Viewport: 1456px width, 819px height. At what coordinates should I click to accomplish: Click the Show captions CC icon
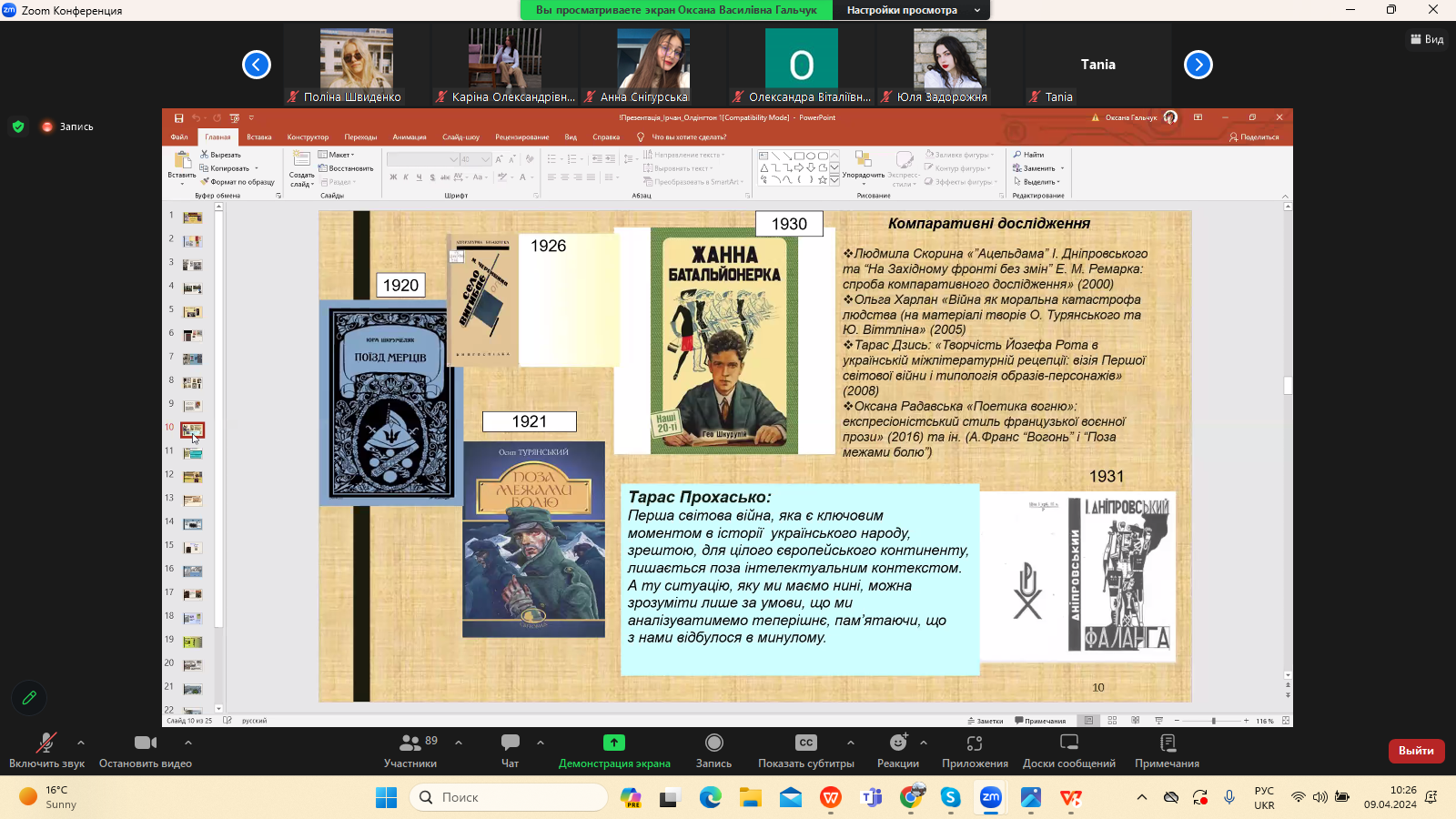pos(805,743)
